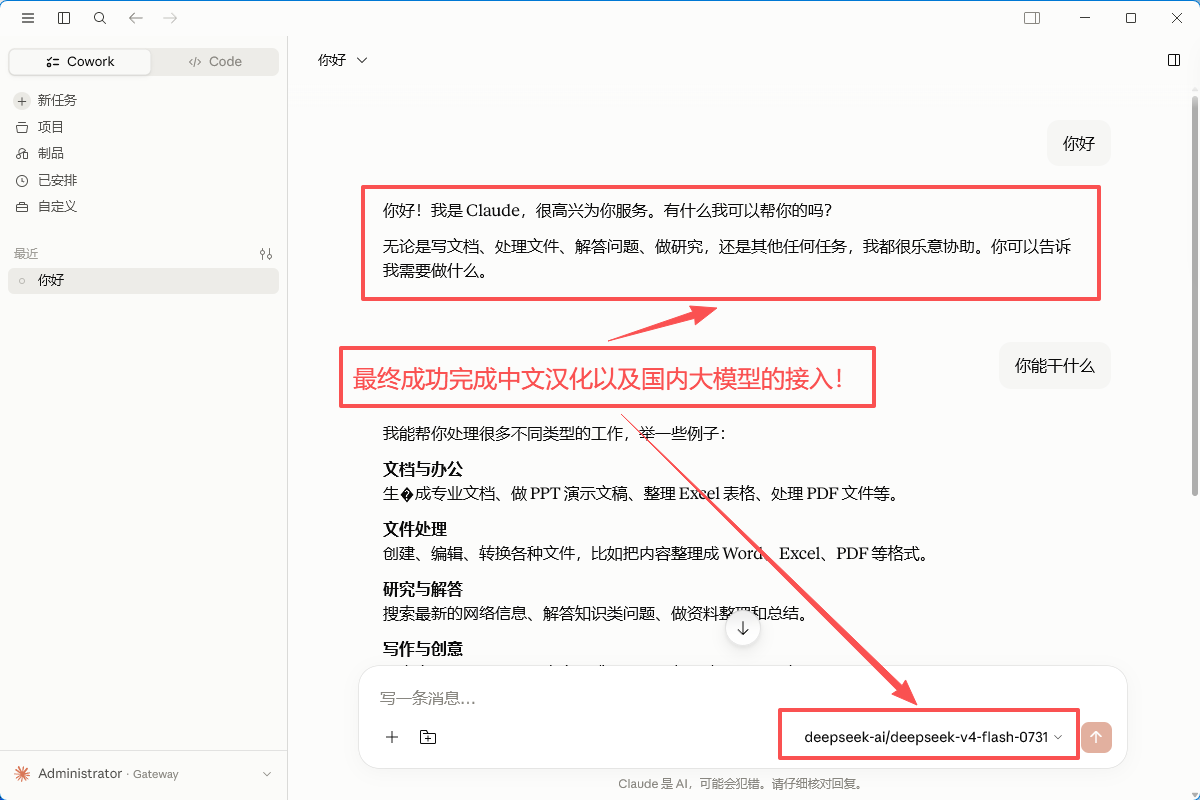
Task: Click the 写一条消息 message input field
Action: [742, 698]
